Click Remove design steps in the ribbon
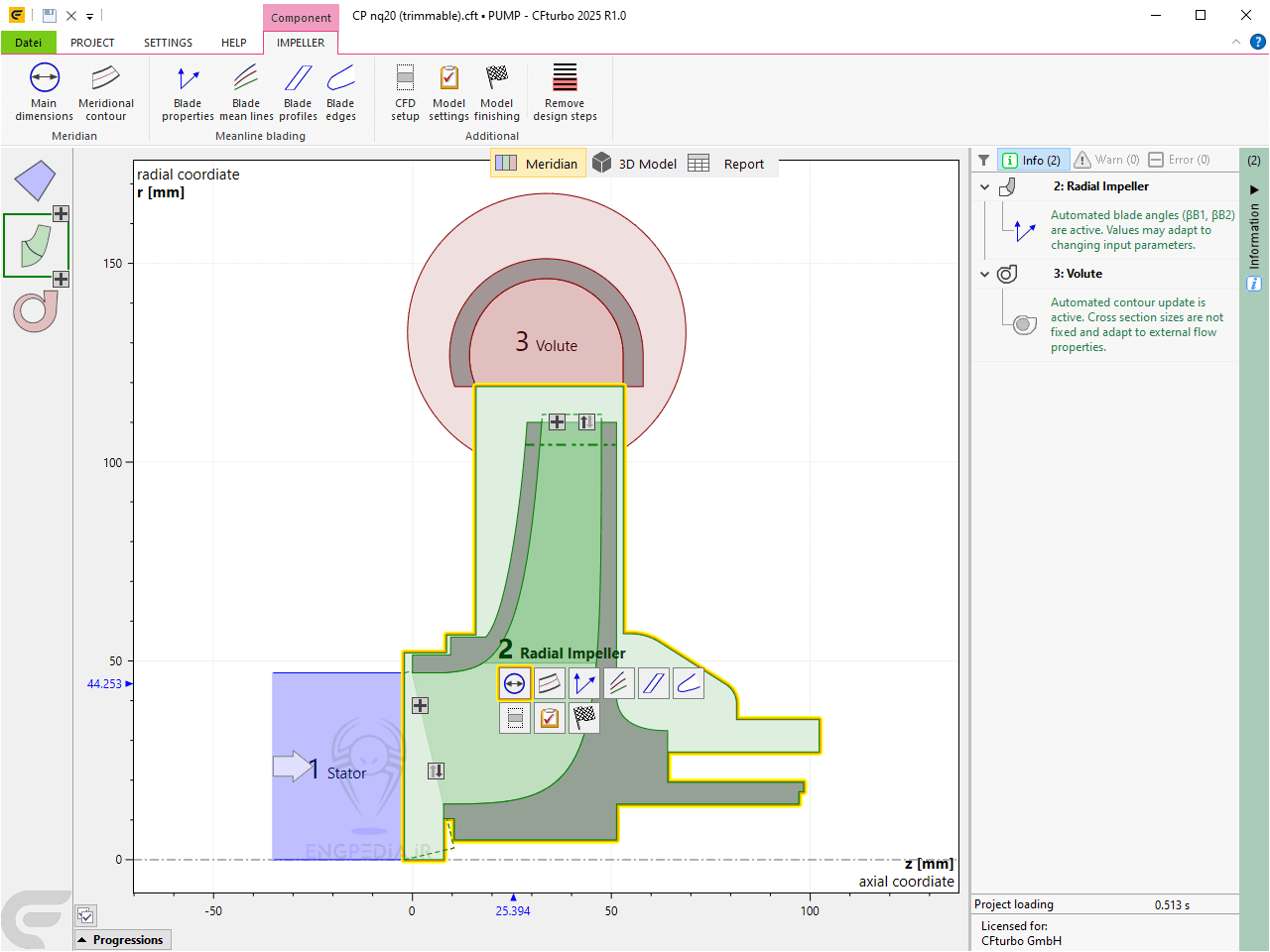This screenshot has height=952, width=1270. click(565, 92)
